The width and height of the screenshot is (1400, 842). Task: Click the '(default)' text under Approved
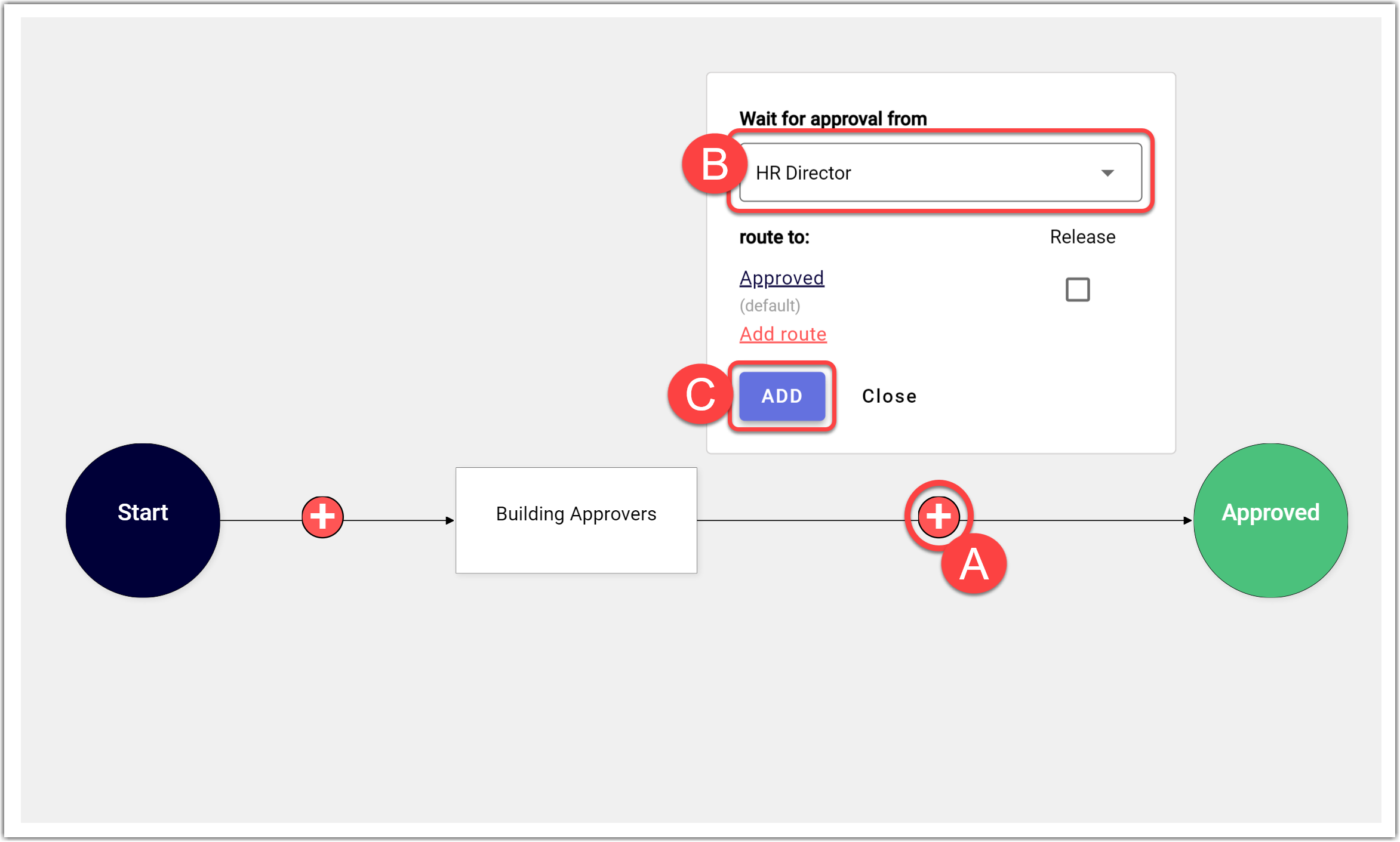(770, 306)
